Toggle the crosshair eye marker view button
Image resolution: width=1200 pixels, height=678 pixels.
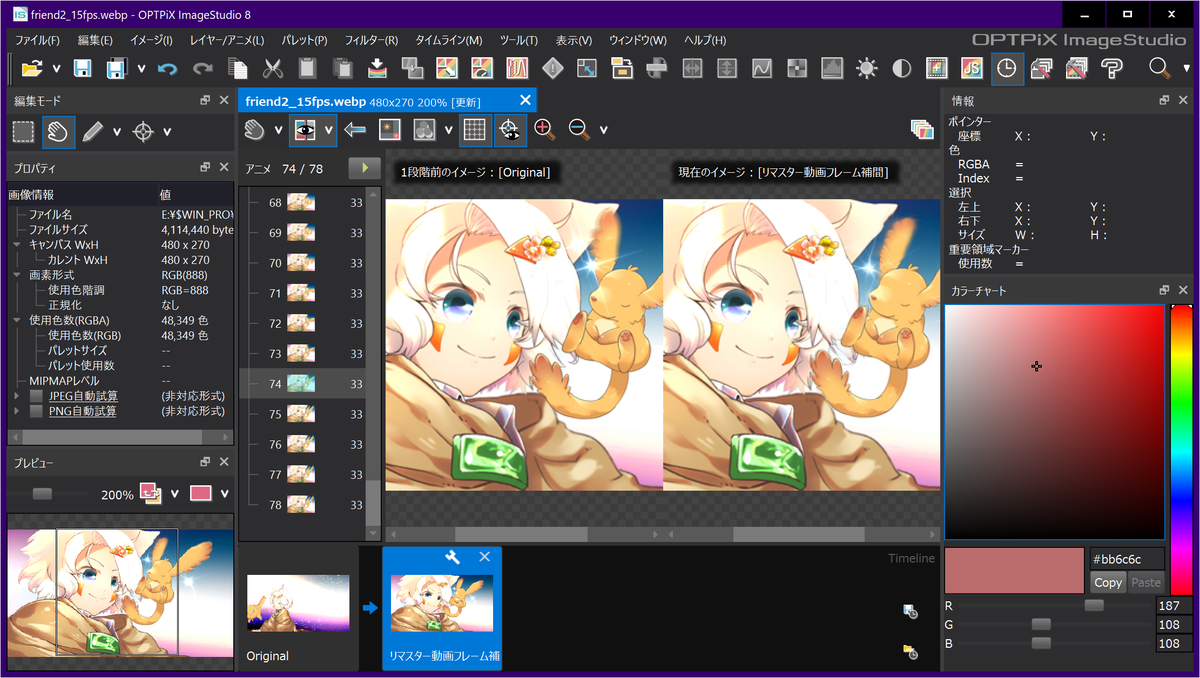pos(510,129)
